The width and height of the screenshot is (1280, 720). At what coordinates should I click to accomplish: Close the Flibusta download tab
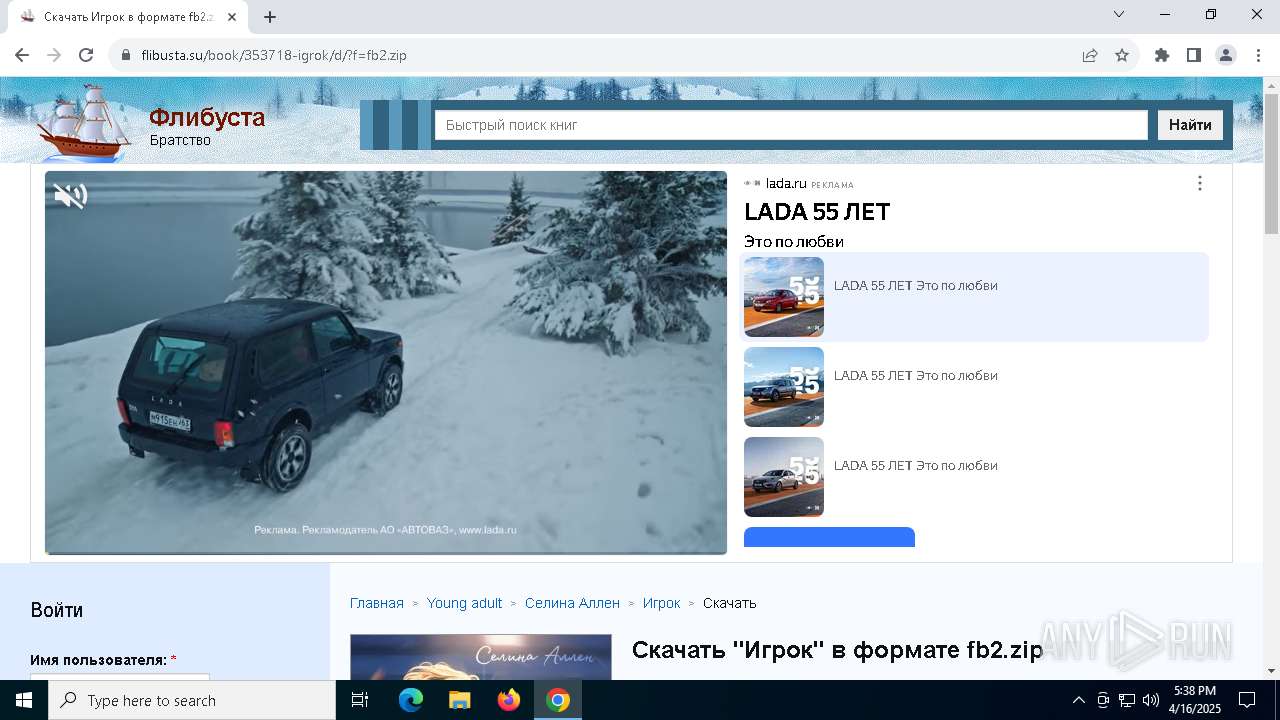[232, 17]
